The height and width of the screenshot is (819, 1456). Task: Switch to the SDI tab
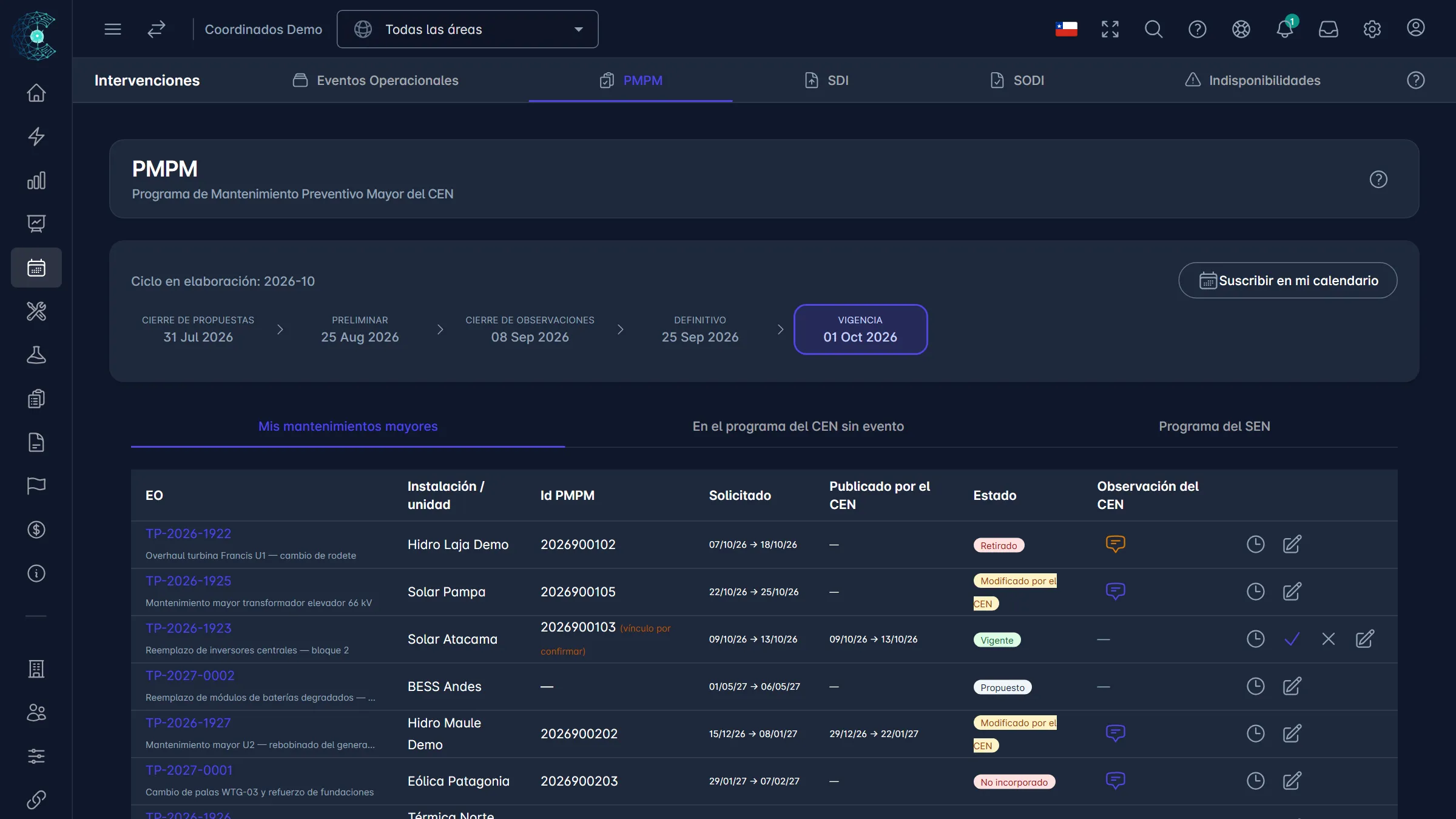click(x=826, y=80)
